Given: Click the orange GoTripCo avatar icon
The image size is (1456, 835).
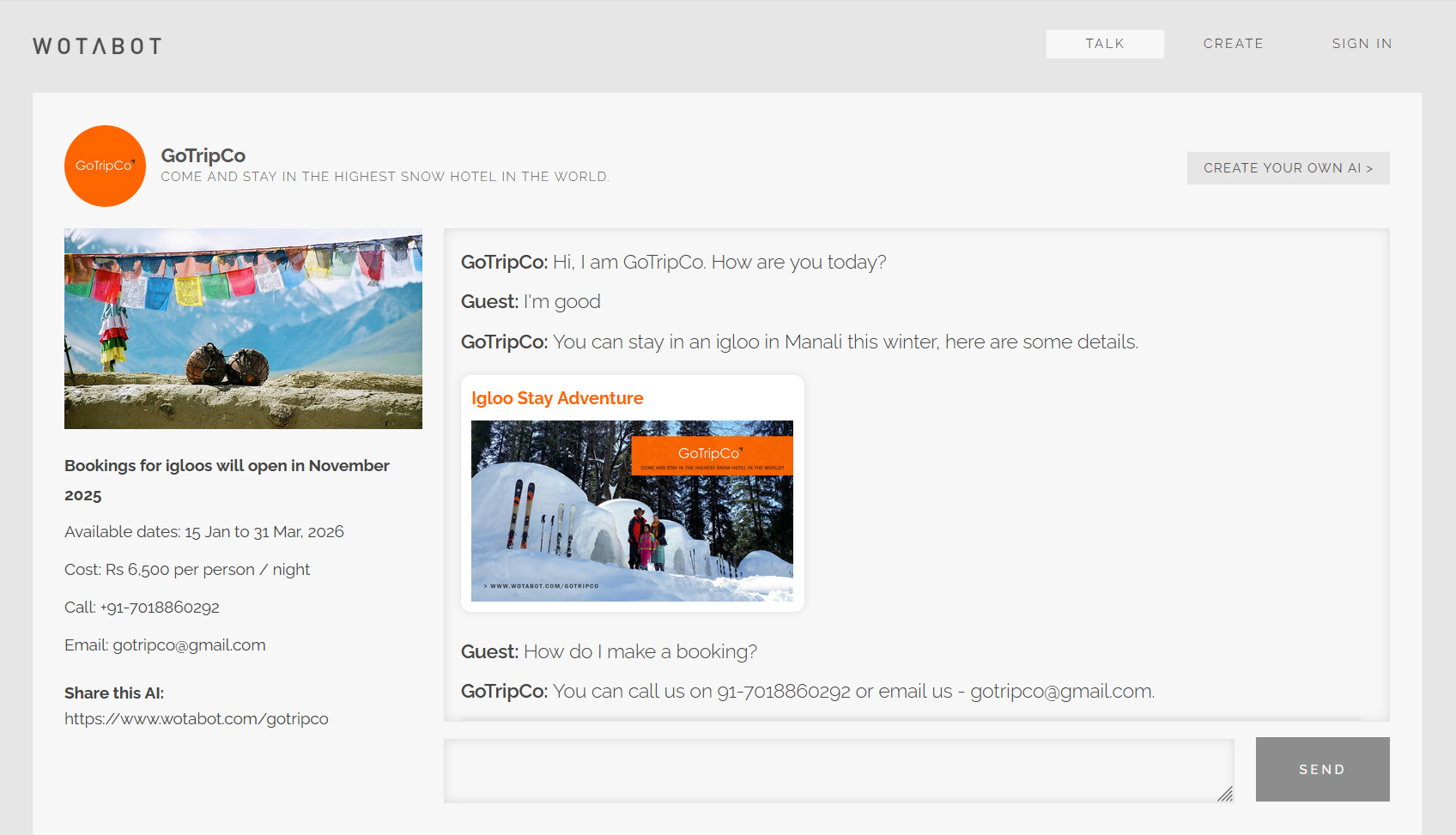Looking at the screenshot, I should coord(105,166).
